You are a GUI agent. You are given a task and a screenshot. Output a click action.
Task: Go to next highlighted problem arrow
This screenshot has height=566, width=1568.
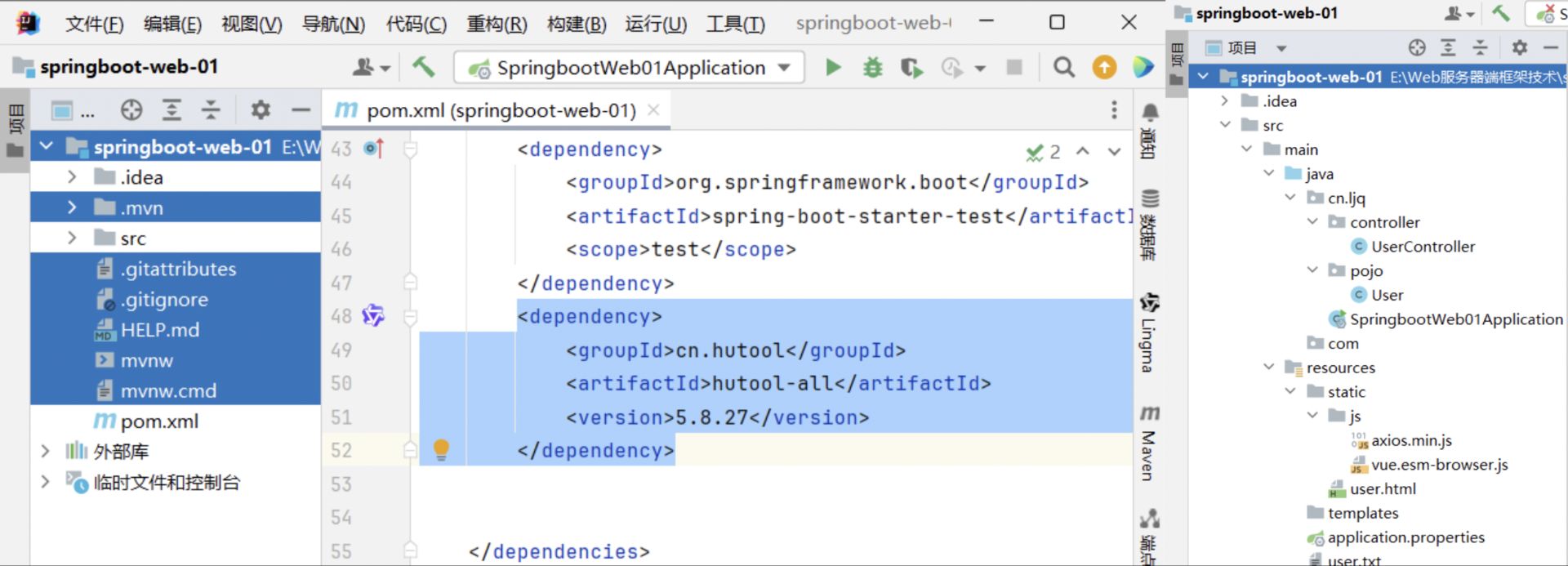pos(1114,151)
